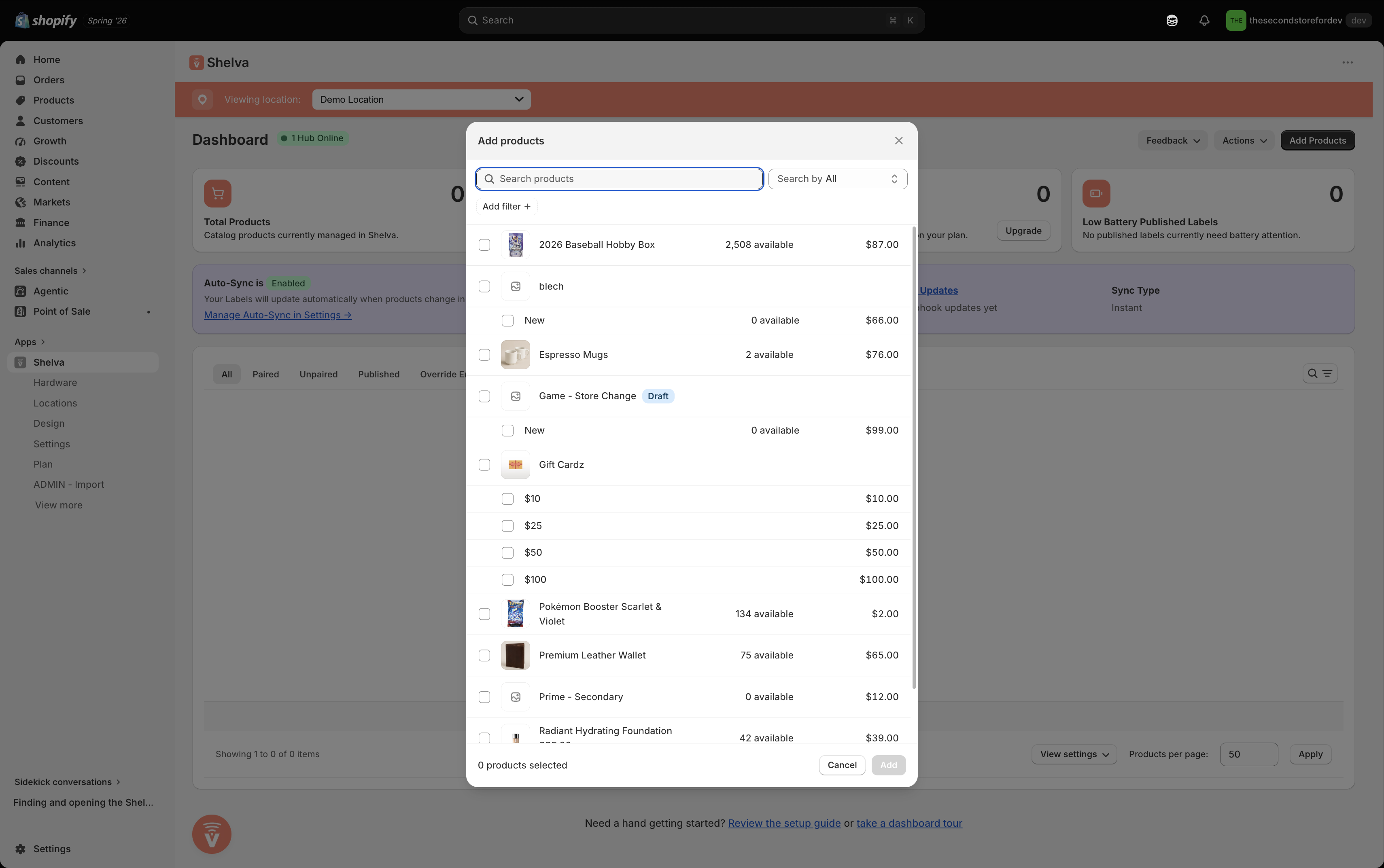Click the Add Products button on dashboard

1317,141
